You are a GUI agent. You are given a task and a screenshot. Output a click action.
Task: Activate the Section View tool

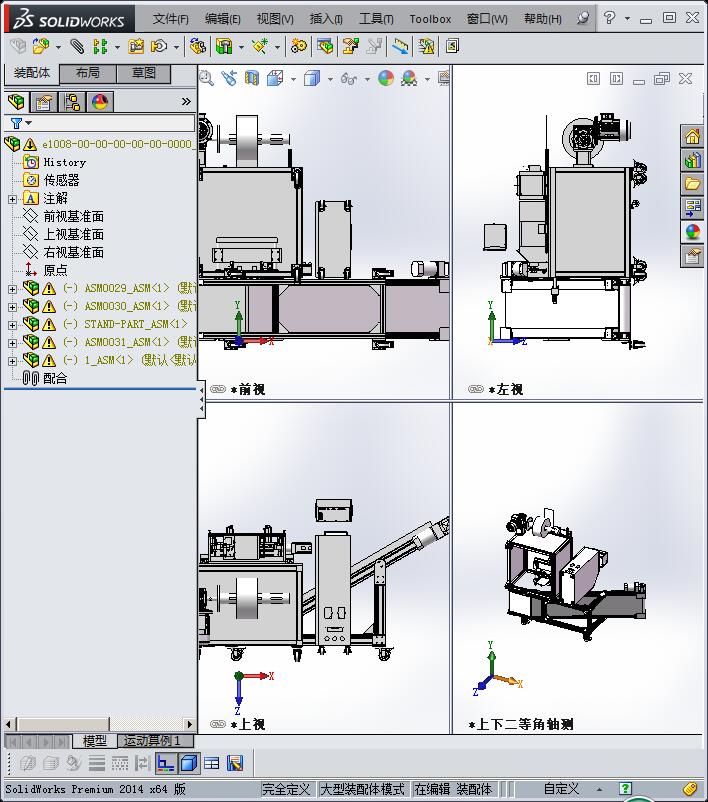point(252,78)
